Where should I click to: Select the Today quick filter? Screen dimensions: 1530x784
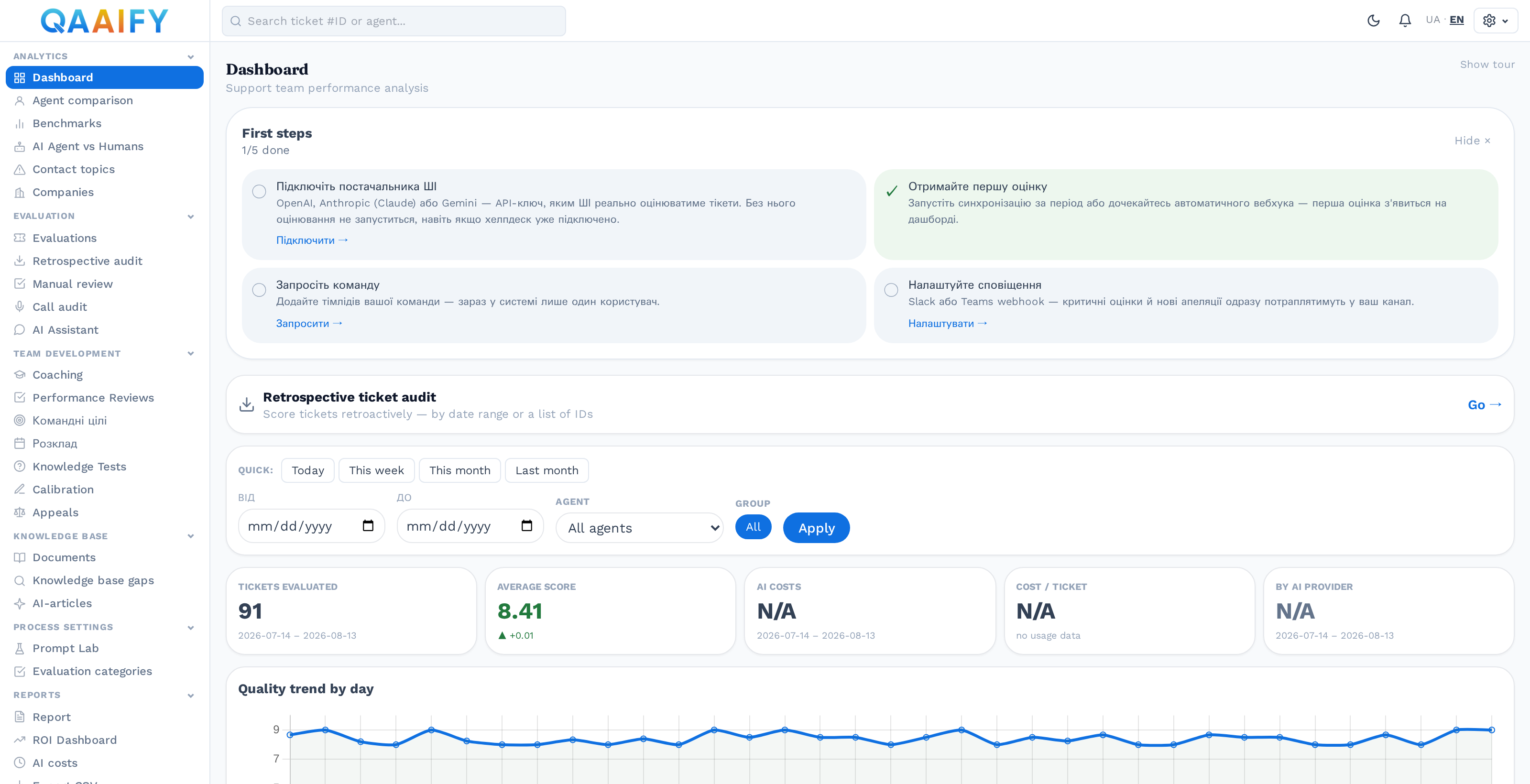(307, 470)
